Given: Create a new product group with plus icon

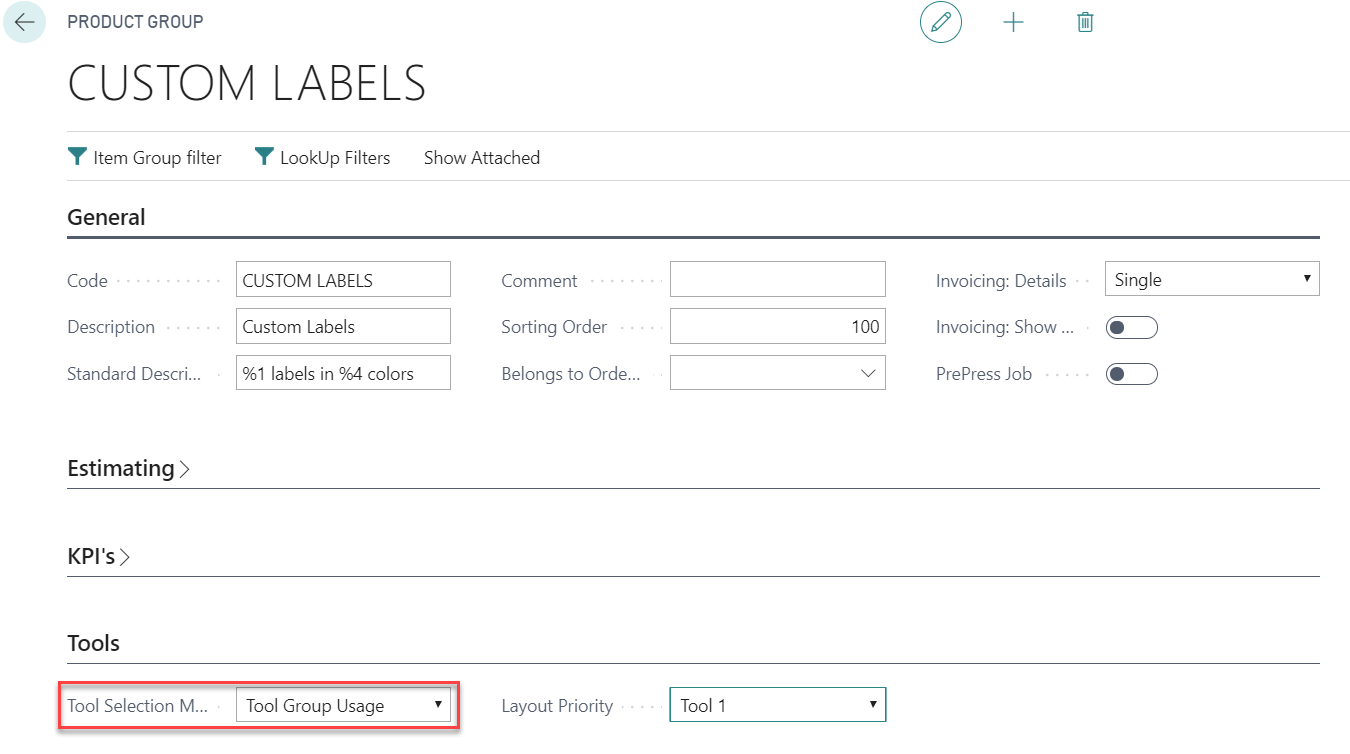Looking at the screenshot, I should point(1013,22).
